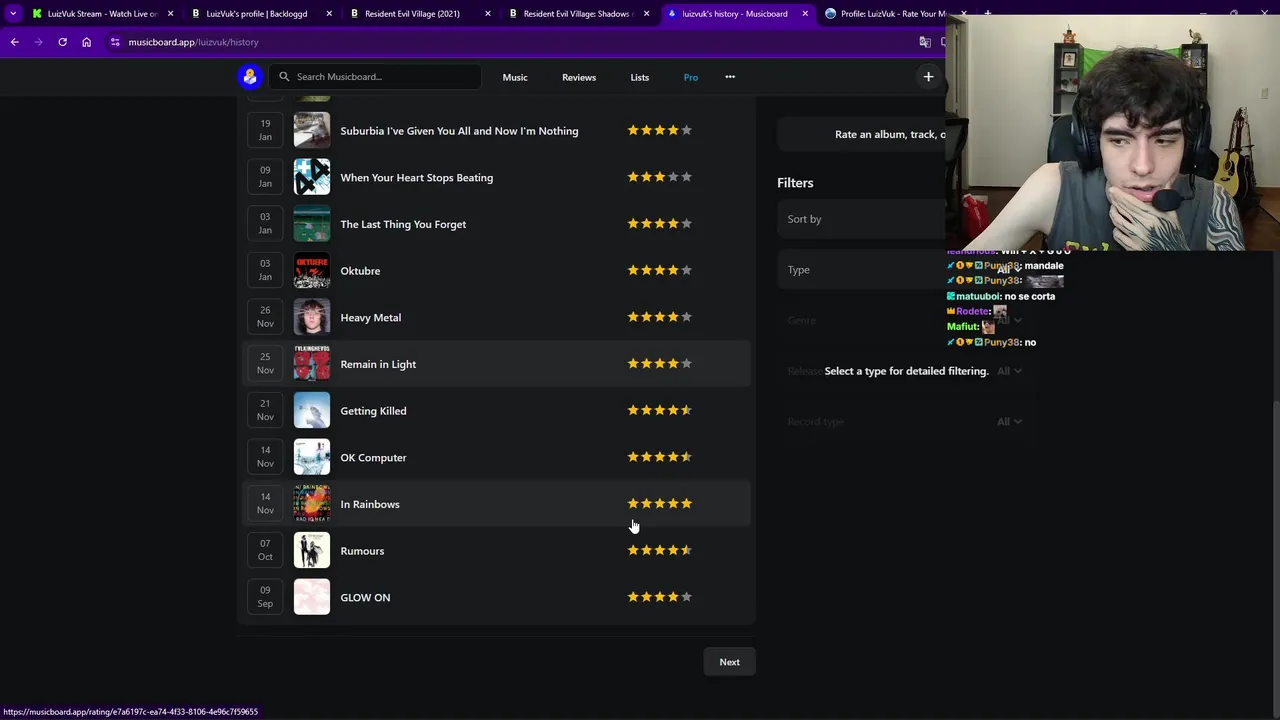Open the tab search dropdown arrow
The image size is (1280, 720).
click(12, 14)
